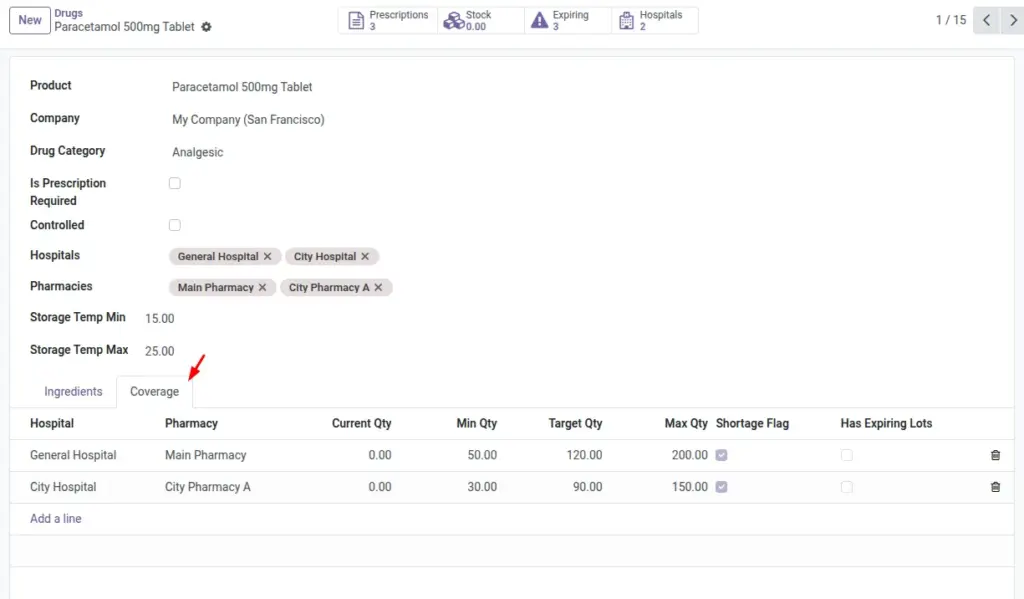Delete the General Hospital coverage line

tap(995, 455)
